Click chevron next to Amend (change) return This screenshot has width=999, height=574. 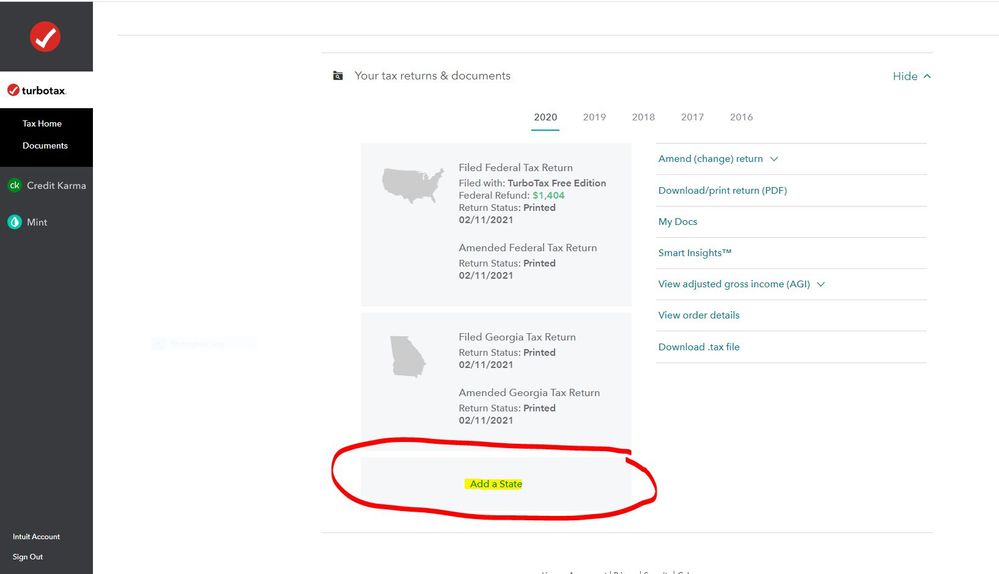pyautogui.click(x=774, y=159)
